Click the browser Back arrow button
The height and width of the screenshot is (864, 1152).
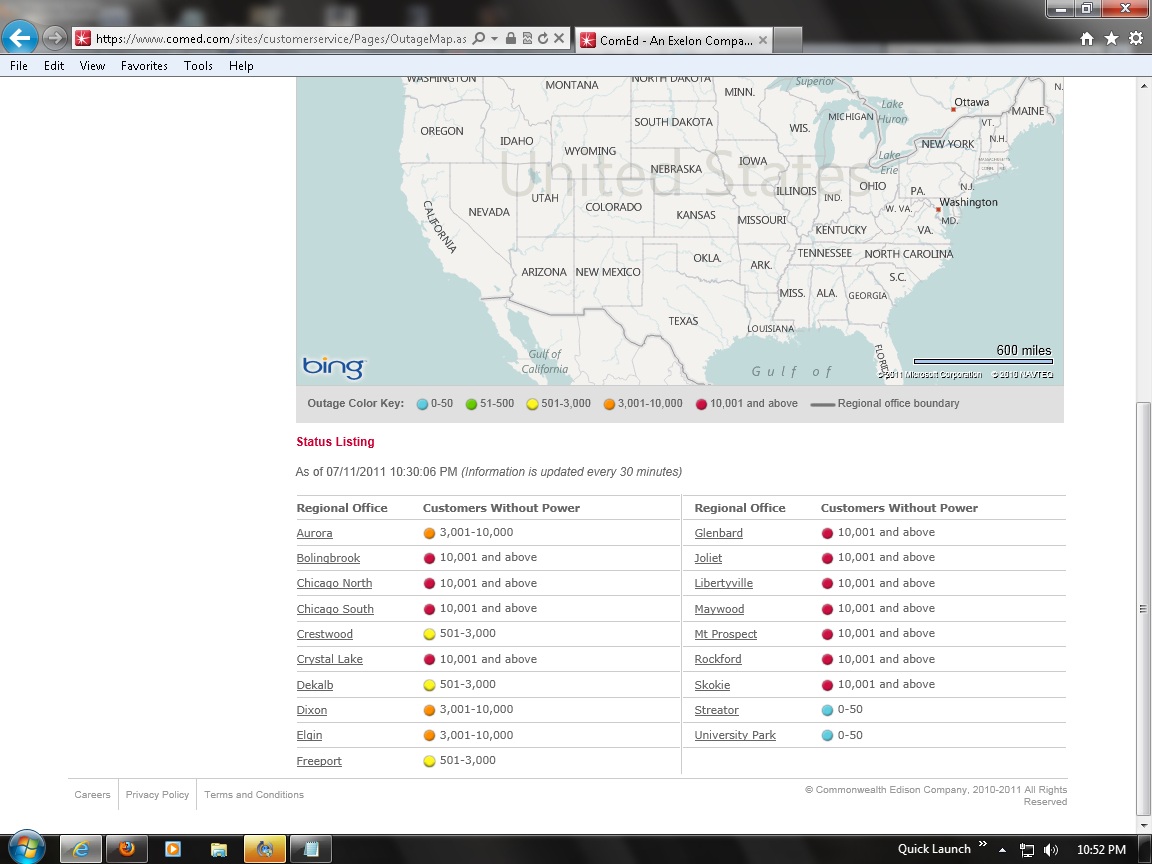(20, 39)
